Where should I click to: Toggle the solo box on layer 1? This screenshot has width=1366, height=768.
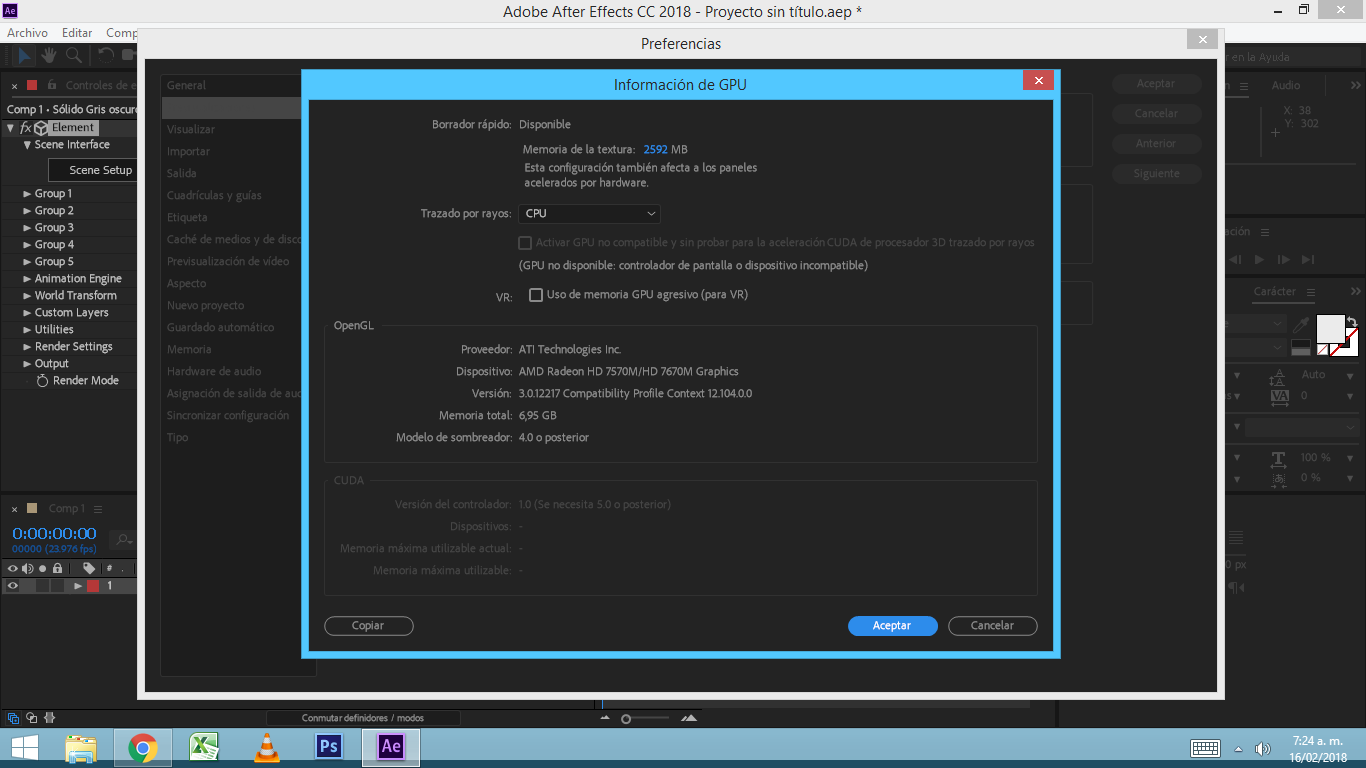point(43,586)
